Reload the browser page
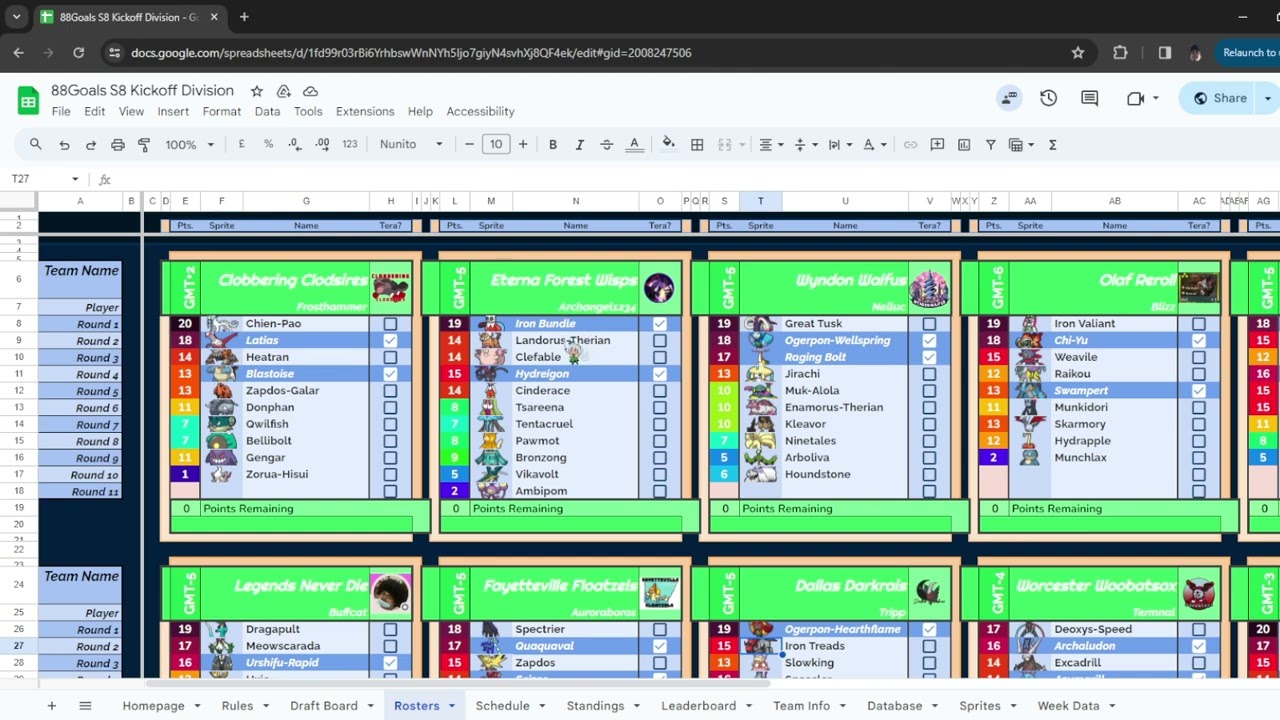 (79, 53)
